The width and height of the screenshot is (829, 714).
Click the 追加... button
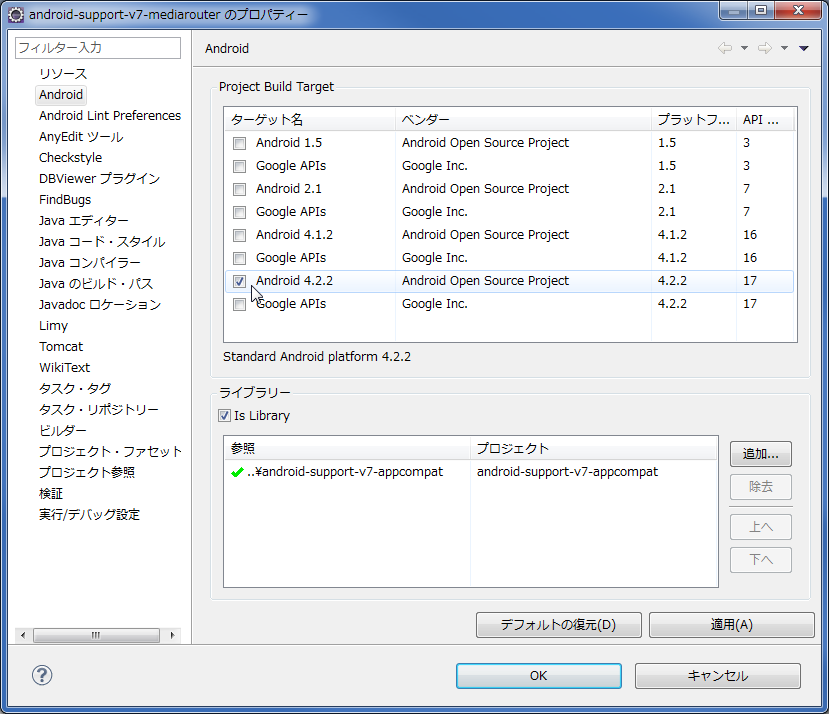(x=761, y=454)
